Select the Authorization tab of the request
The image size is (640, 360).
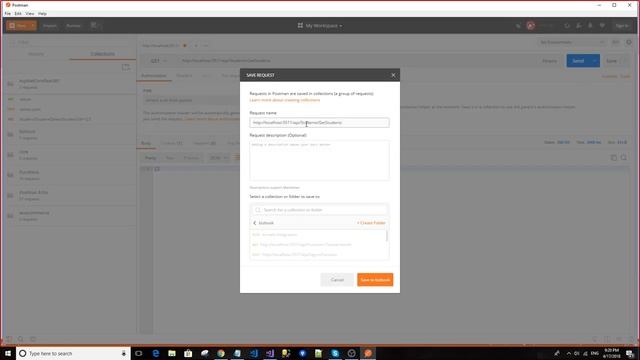[x=154, y=76]
